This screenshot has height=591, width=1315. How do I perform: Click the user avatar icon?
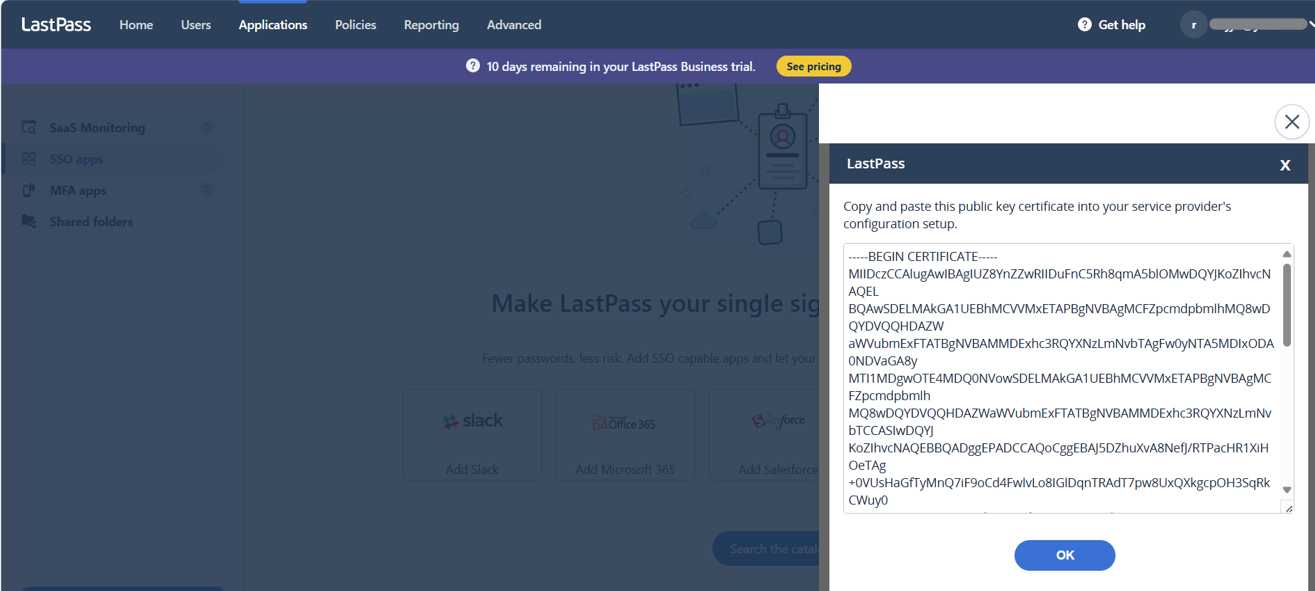pyautogui.click(x=1193, y=25)
